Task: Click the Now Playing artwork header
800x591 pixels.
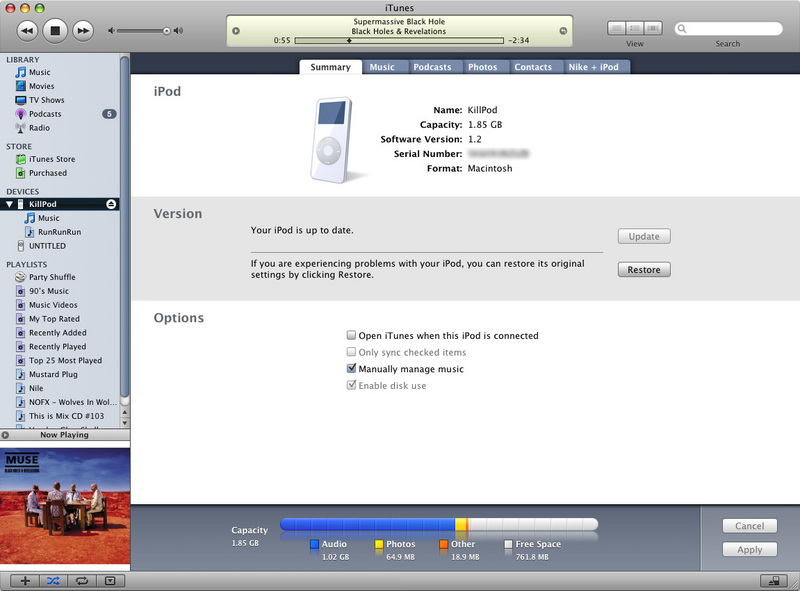Action: 65,435
